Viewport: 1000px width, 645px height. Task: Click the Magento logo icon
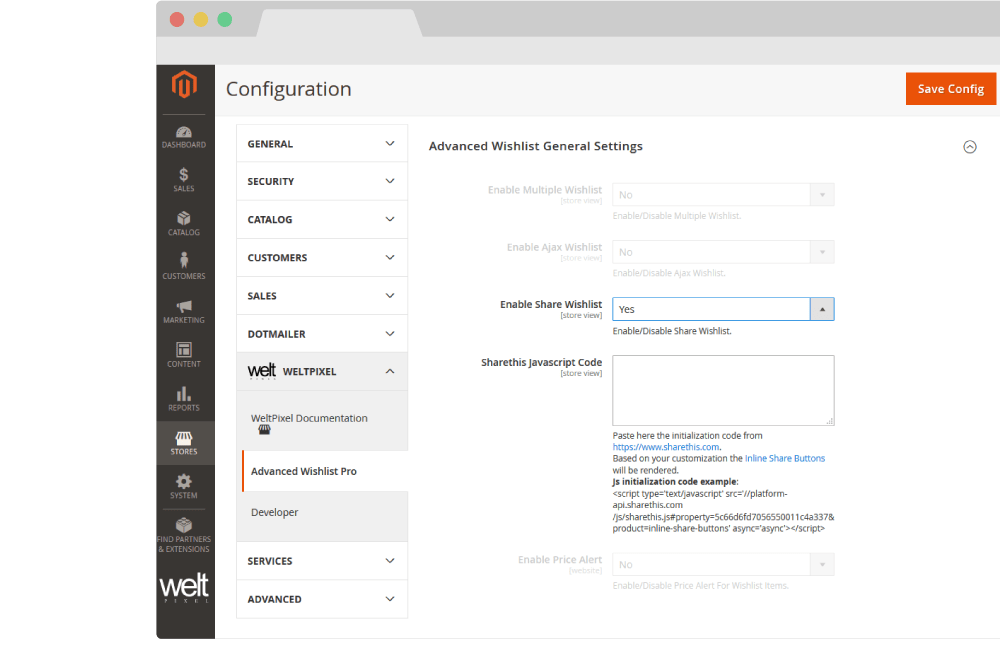pyautogui.click(x=184, y=84)
